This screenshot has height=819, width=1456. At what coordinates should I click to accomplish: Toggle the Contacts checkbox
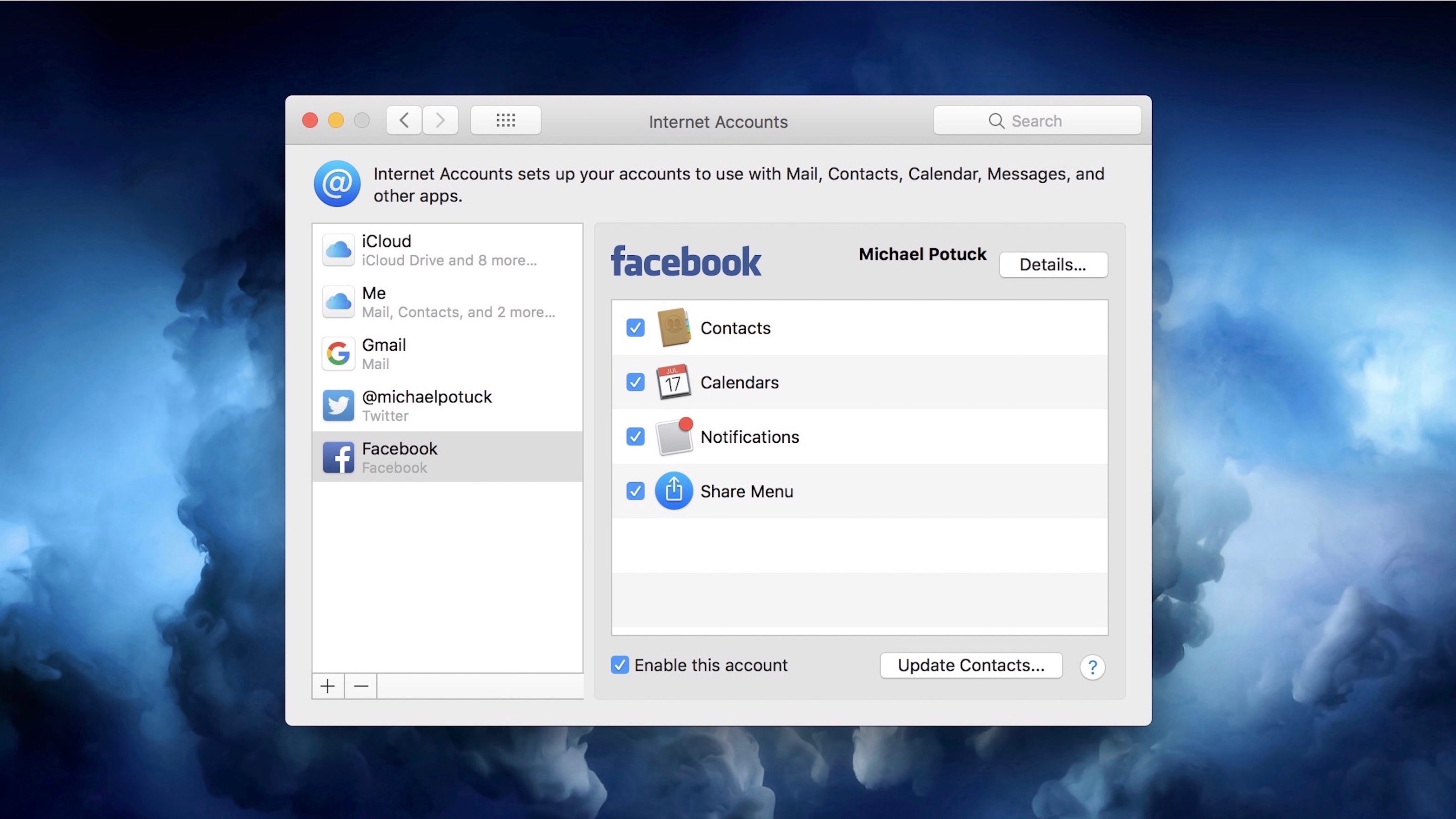pos(634,328)
